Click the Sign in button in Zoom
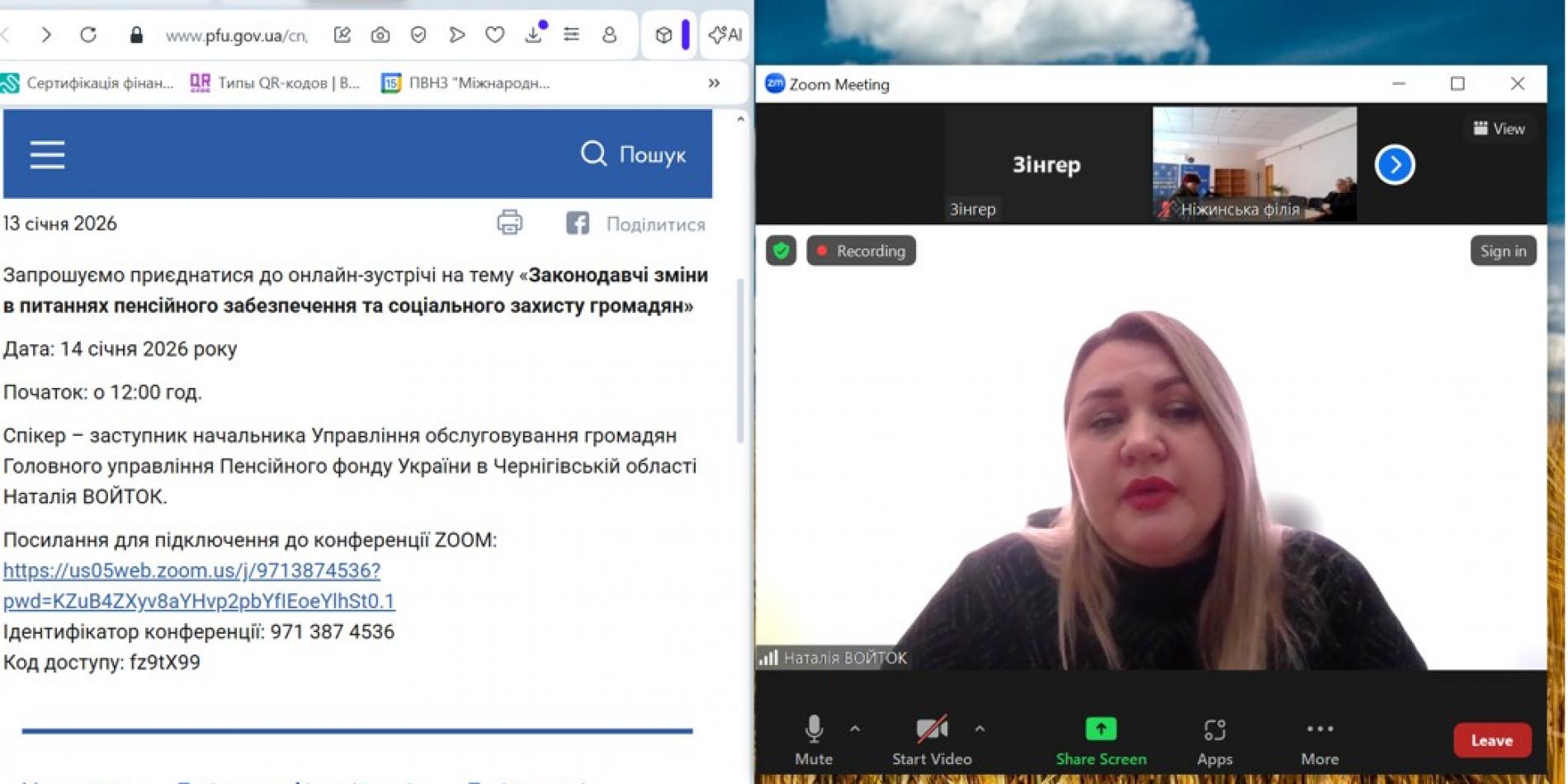 point(1503,251)
